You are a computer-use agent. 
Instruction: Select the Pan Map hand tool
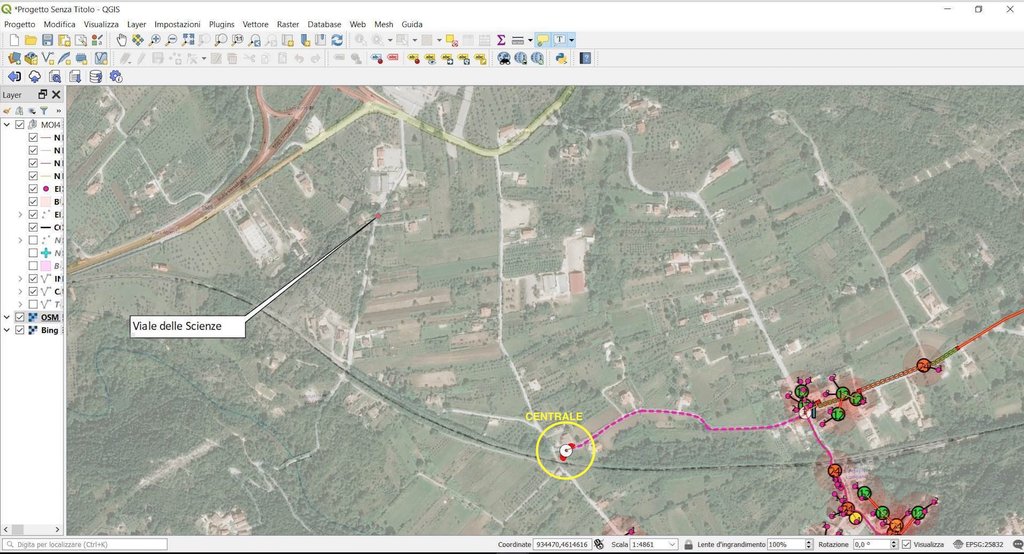click(121, 40)
